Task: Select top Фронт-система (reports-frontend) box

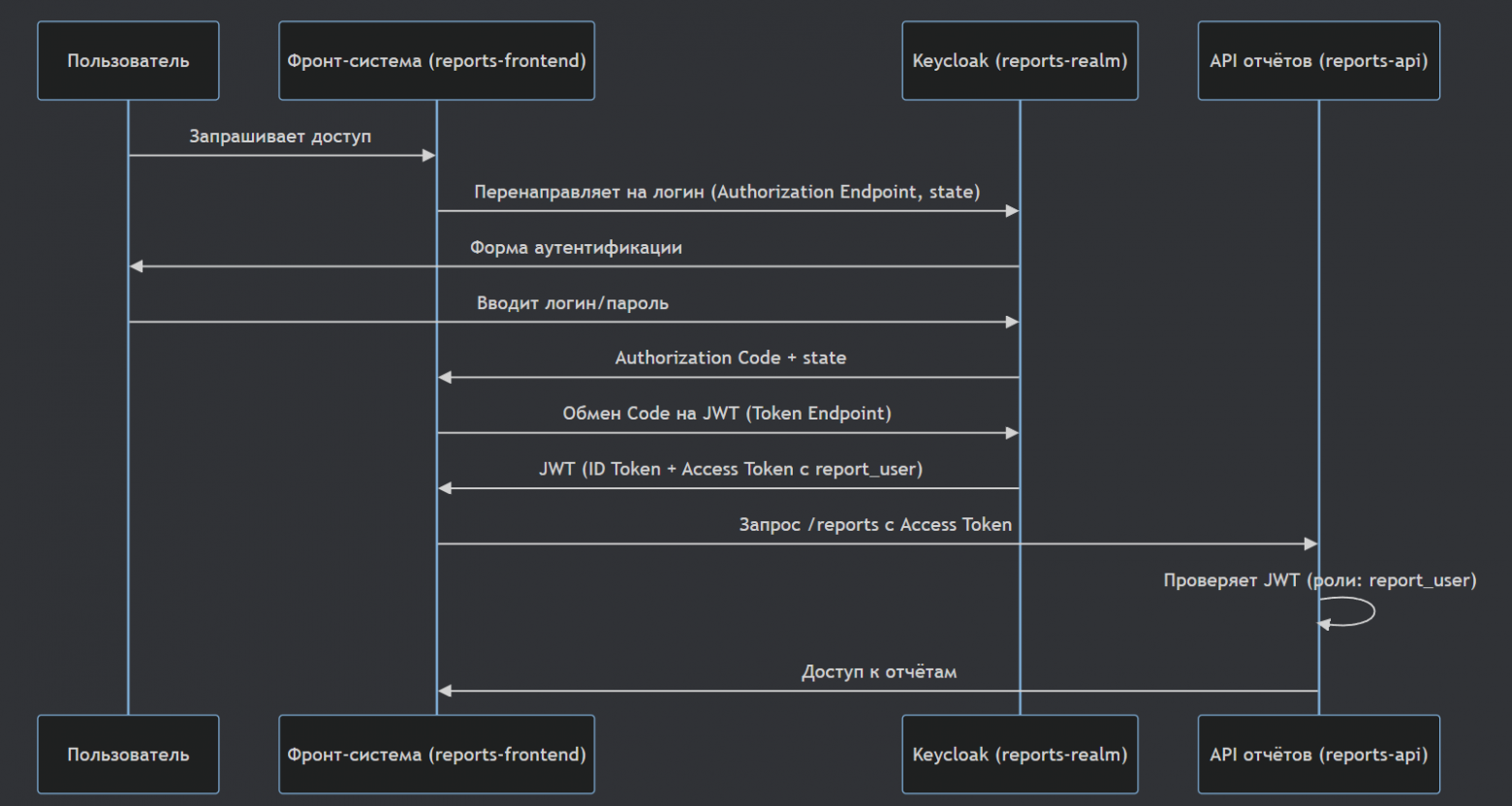Action: 436,61
